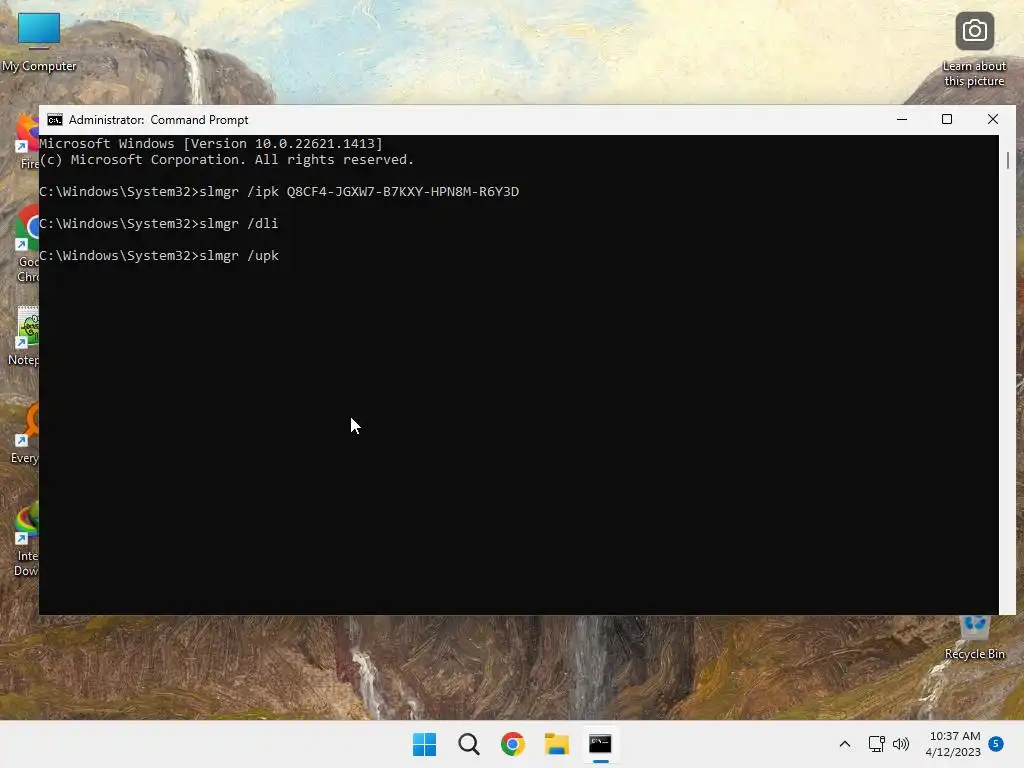Minimize the Command Prompt window
1024x768 pixels.
point(902,120)
